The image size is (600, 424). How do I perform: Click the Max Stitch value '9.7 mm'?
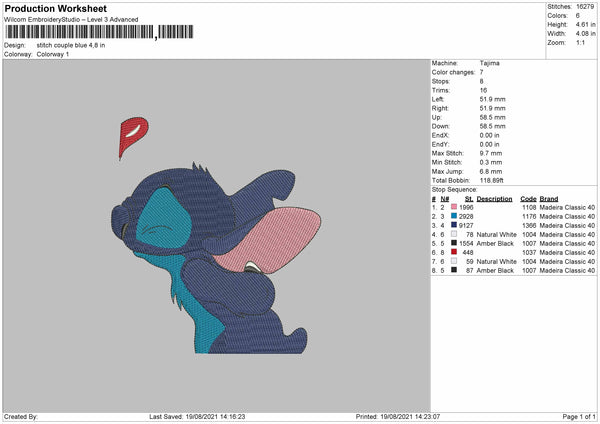[491, 153]
